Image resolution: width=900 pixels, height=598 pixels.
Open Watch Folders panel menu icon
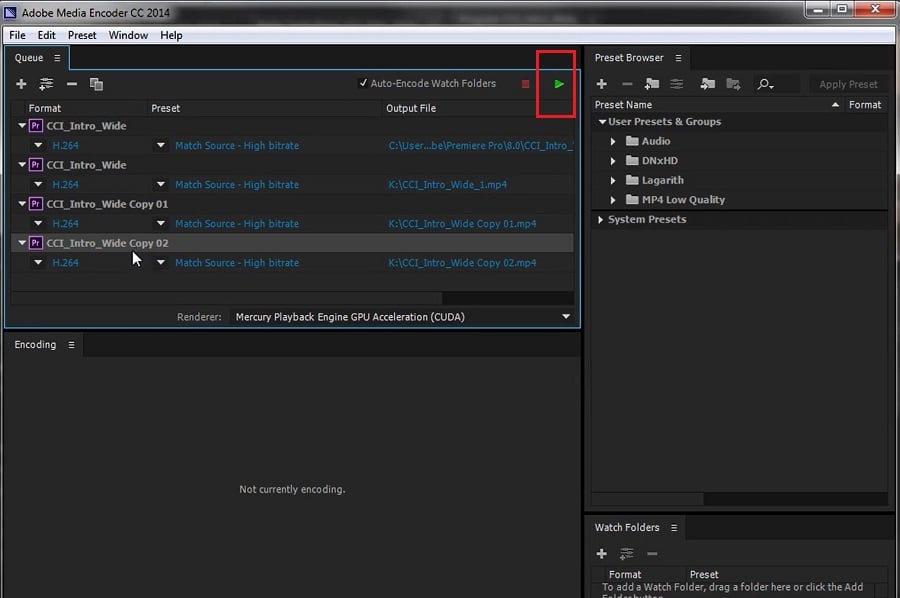[x=674, y=527]
